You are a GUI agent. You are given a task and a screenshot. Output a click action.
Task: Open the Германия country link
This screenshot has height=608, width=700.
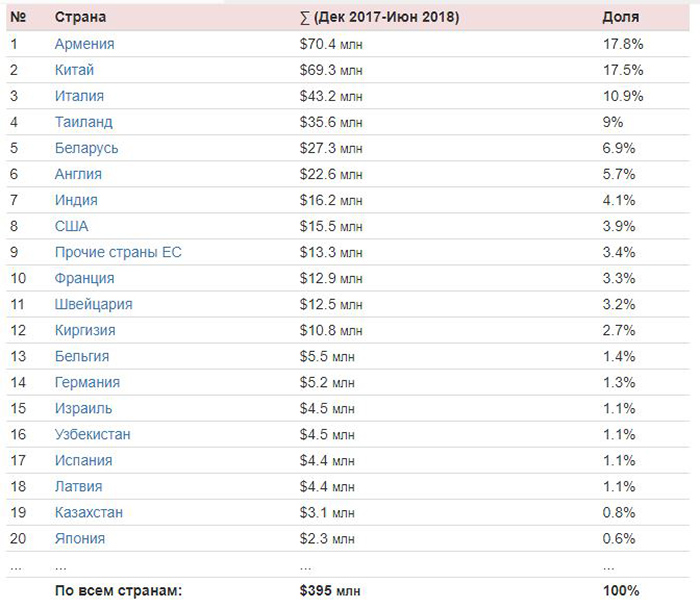click(x=87, y=383)
